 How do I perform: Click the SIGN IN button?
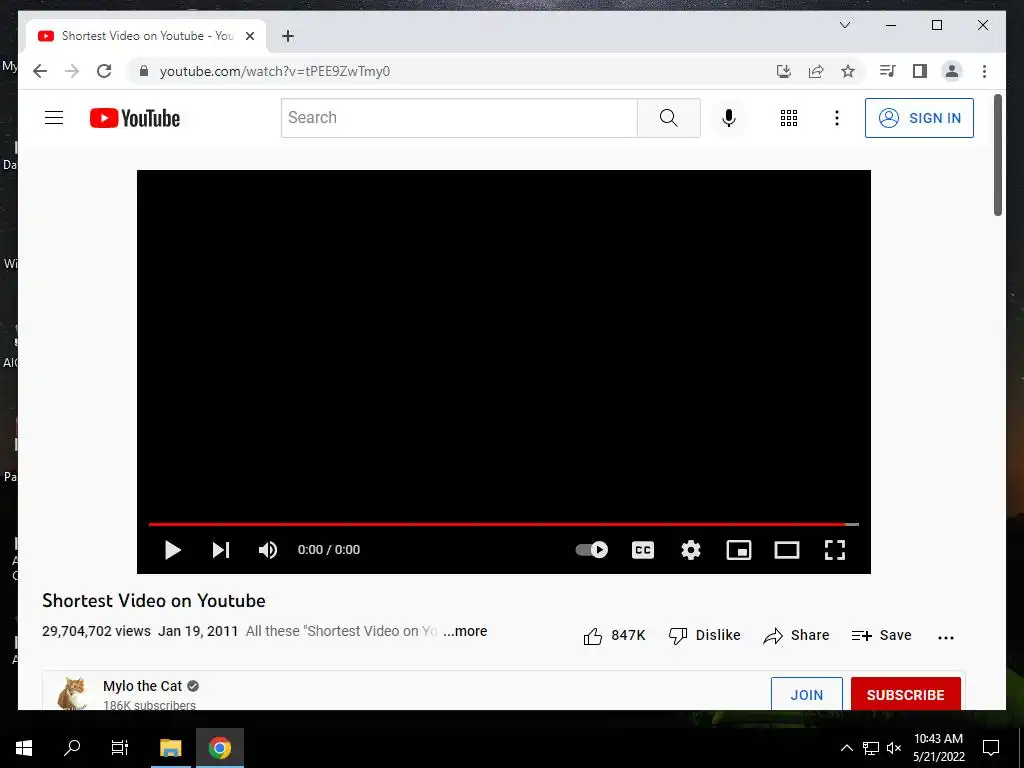920,118
